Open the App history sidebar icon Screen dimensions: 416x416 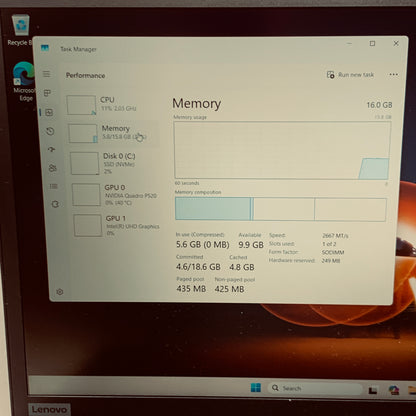pos(50,131)
